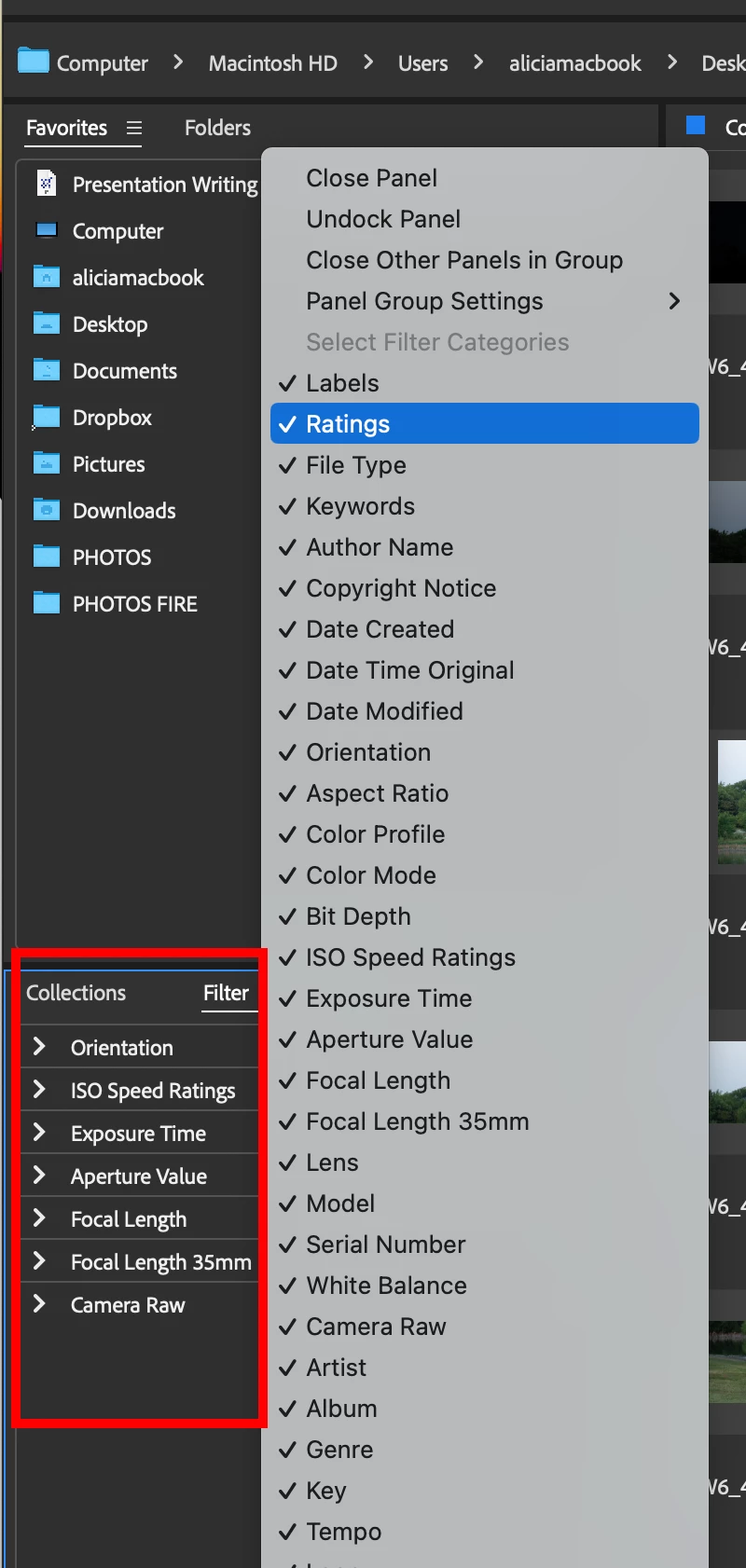Image resolution: width=746 pixels, height=1568 pixels.
Task: Toggle the Orientation category in the menu
Action: click(484, 752)
